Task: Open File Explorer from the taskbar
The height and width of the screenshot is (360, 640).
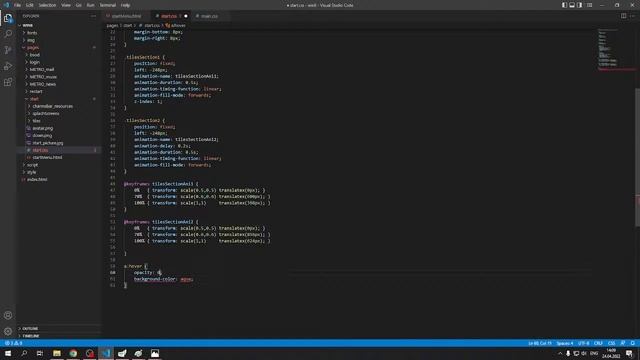Action: (x=57, y=353)
